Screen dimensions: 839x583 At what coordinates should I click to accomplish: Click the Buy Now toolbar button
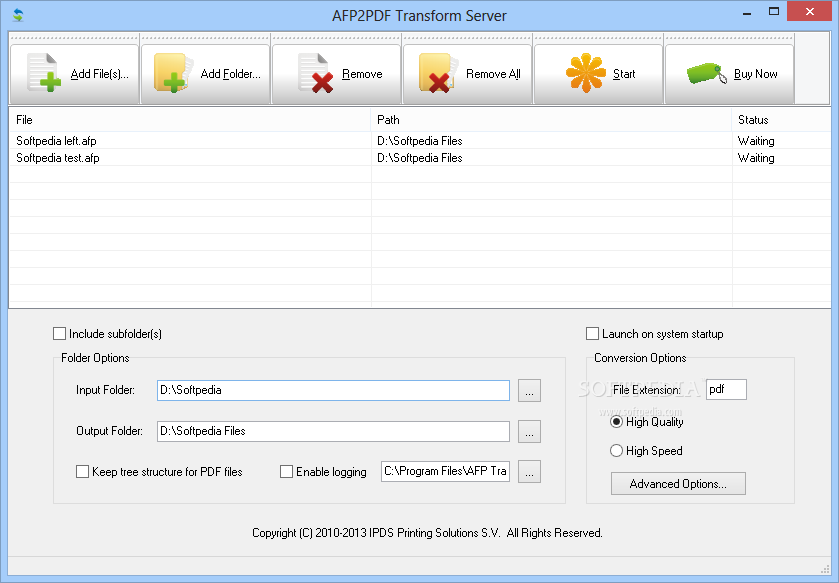coord(729,74)
